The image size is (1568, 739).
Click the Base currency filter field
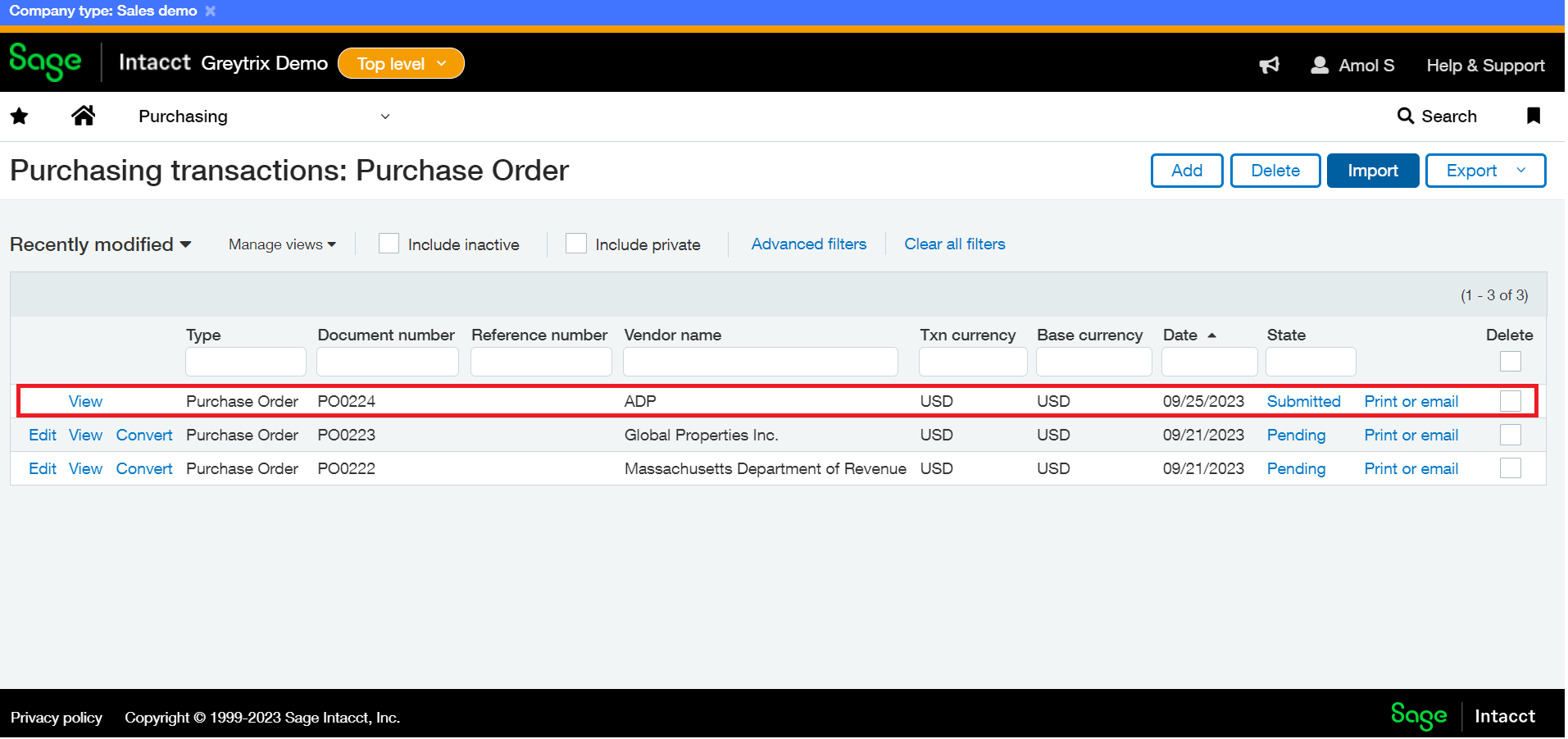pyautogui.click(x=1094, y=362)
